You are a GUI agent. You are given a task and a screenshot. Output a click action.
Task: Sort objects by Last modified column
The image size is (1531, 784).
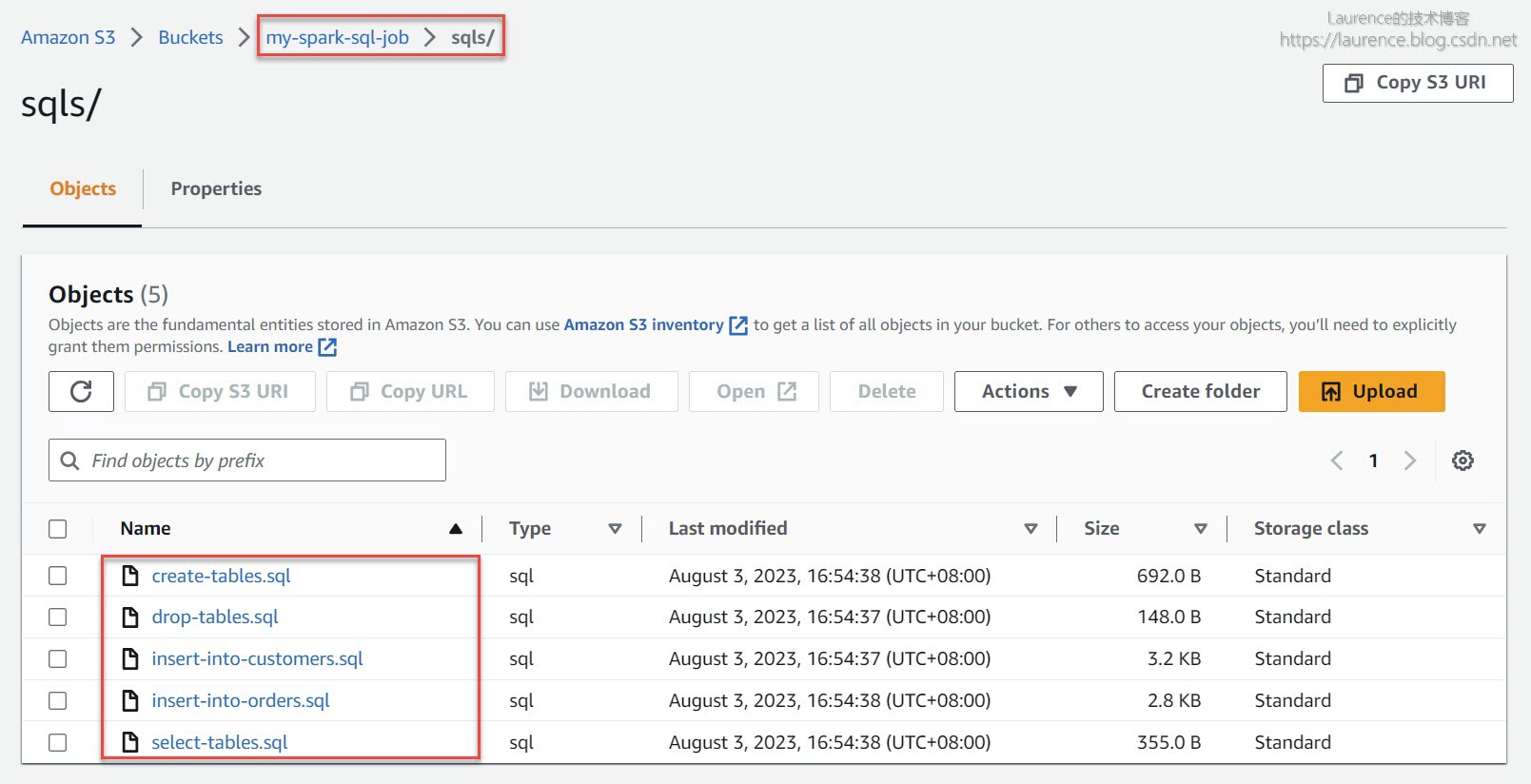pyautogui.click(x=1030, y=529)
